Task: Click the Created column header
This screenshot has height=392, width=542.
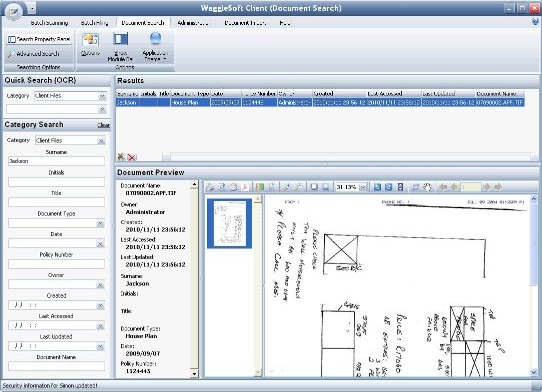Action: tap(339, 94)
